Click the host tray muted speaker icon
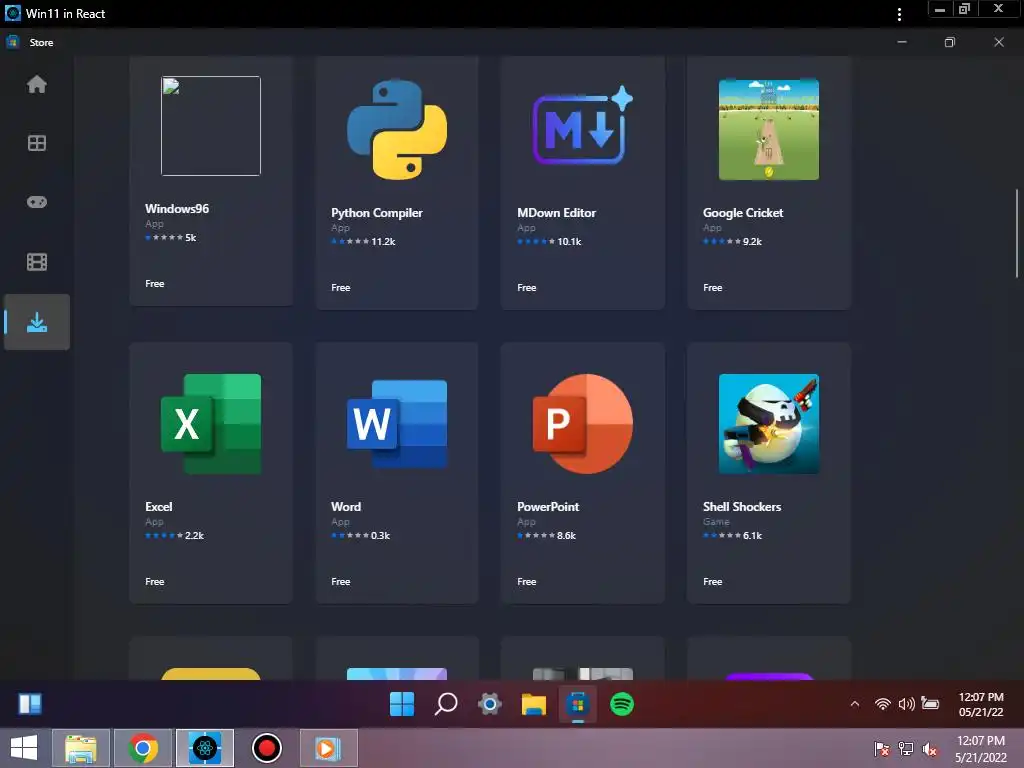The width and height of the screenshot is (1024, 768). (930, 749)
